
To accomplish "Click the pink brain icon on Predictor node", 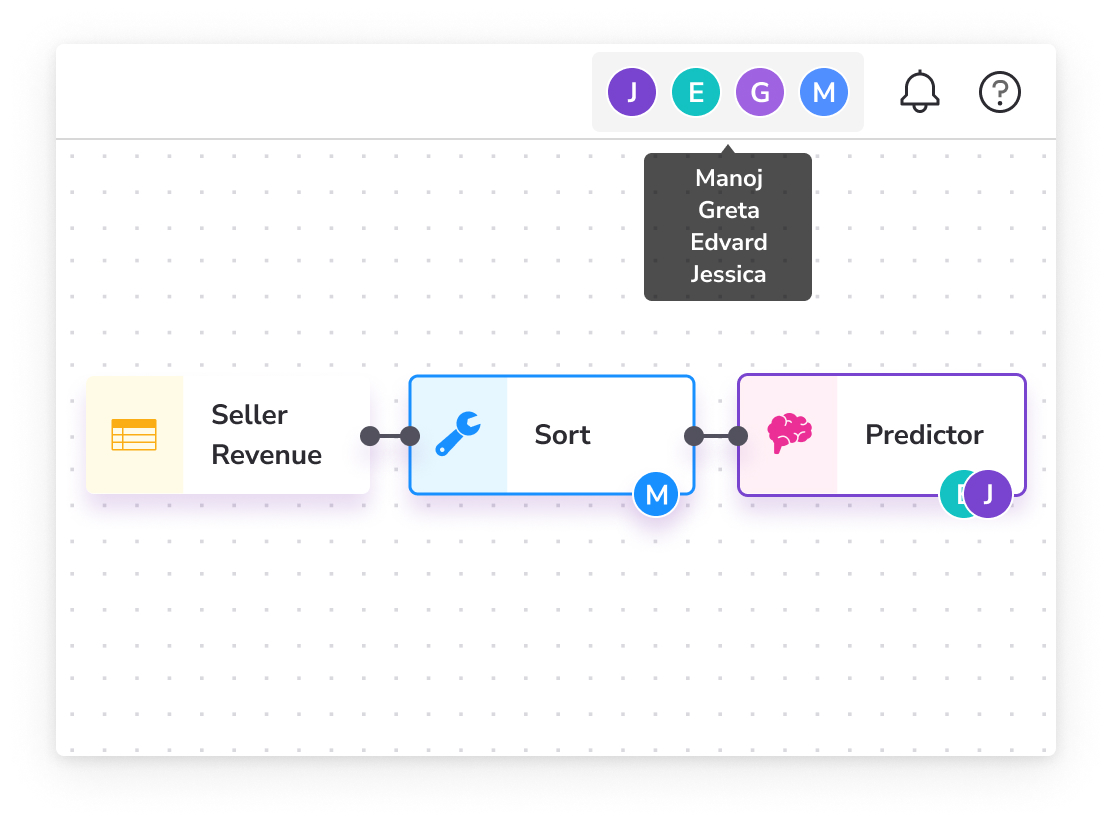I will pyautogui.click(x=789, y=433).
